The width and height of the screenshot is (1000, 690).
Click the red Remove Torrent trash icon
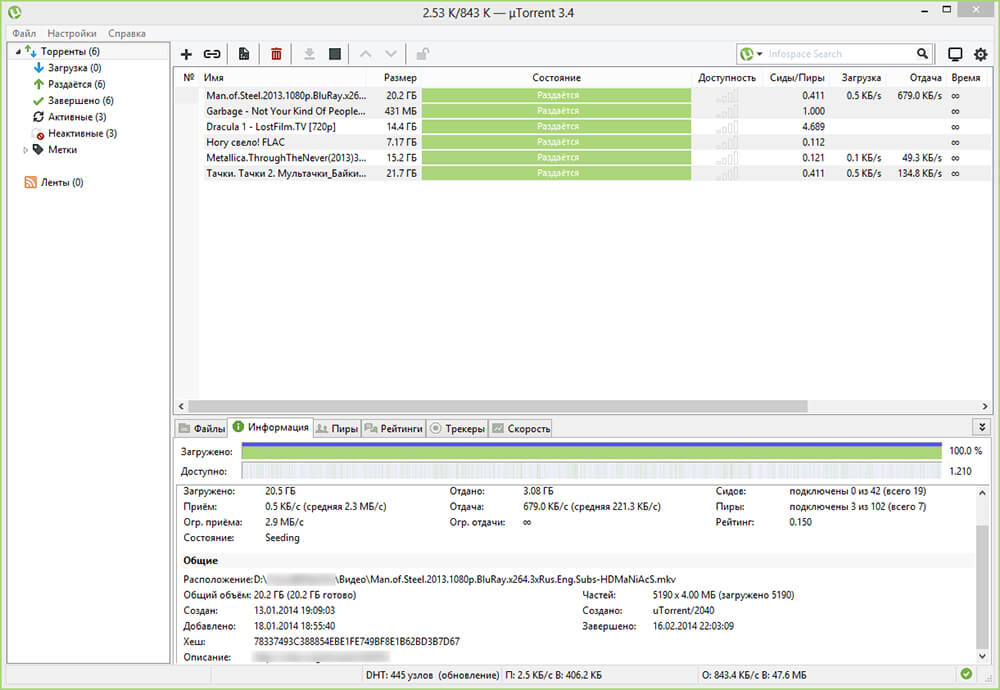[277, 54]
